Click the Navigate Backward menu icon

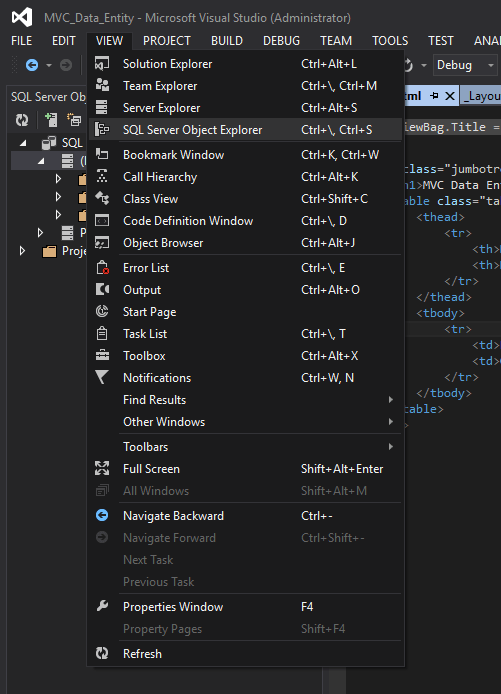102,515
